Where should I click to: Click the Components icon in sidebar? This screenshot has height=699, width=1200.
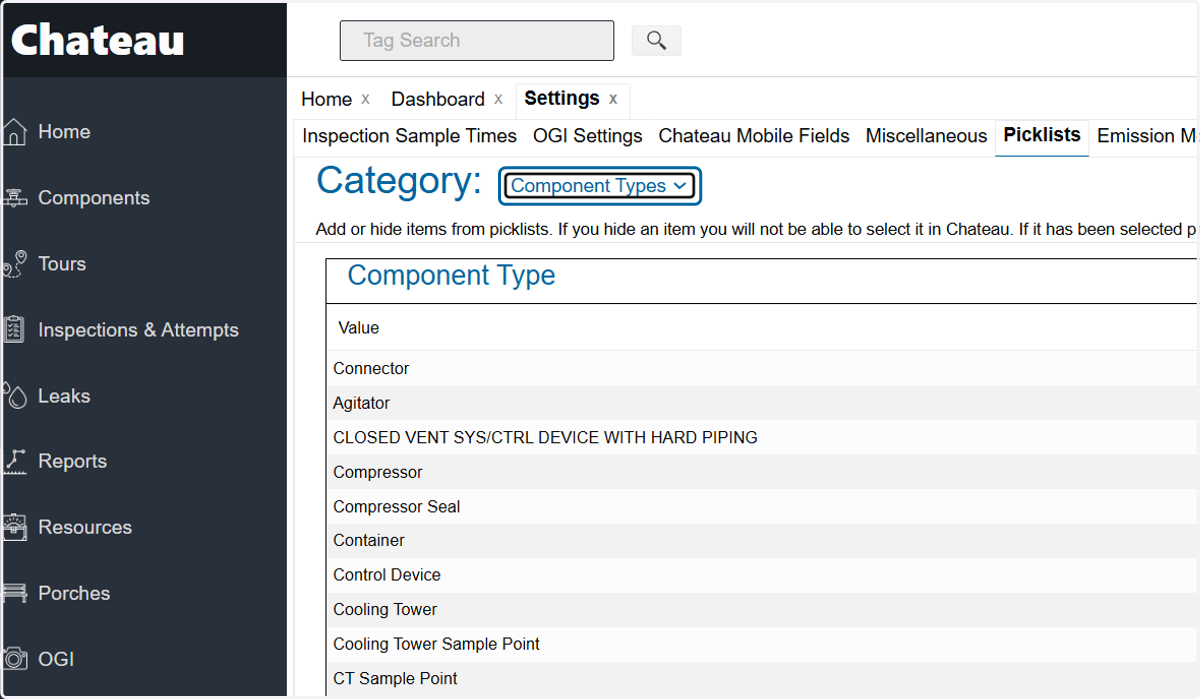(13, 198)
